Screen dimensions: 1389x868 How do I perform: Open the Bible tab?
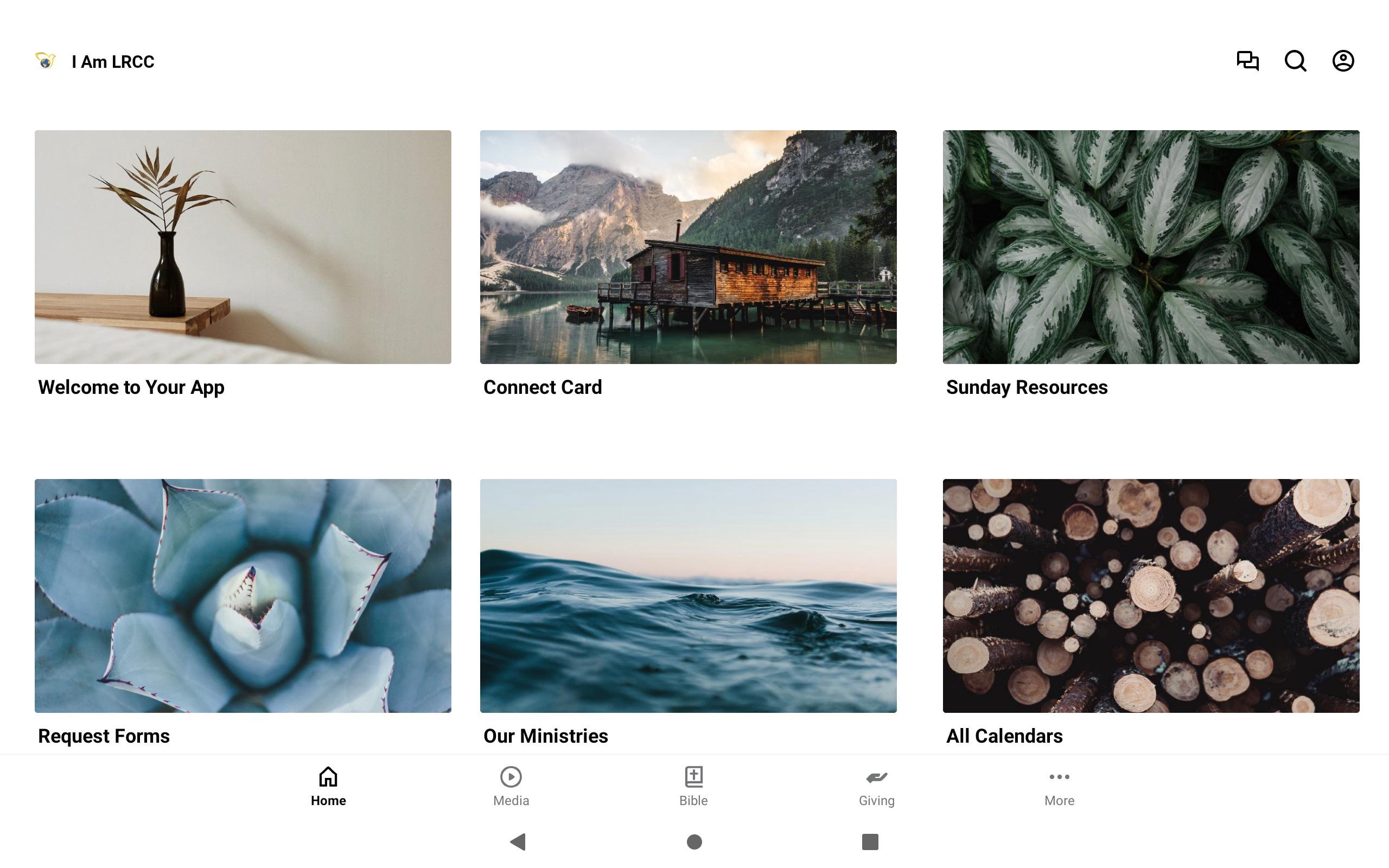[x=693, y=787]
